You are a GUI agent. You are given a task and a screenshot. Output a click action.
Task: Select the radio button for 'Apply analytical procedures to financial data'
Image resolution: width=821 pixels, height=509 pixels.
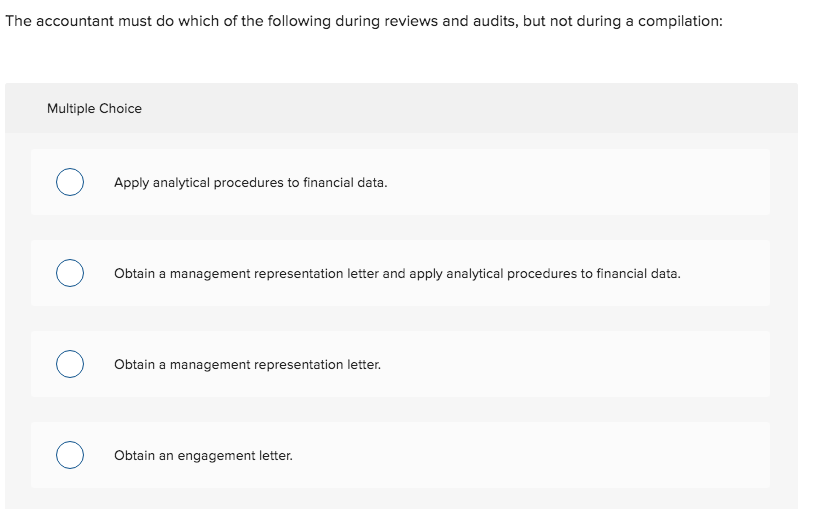[x=70, y=182]
